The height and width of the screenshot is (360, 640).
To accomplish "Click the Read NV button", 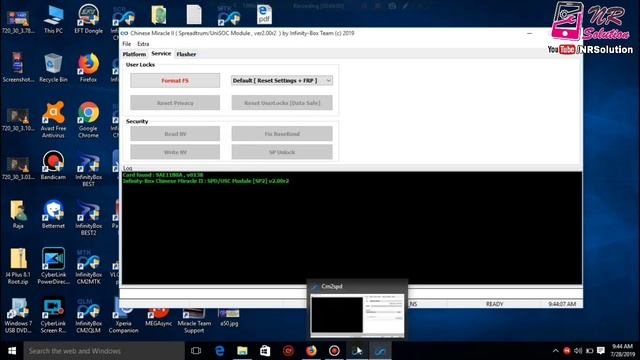I will (175, 133).
